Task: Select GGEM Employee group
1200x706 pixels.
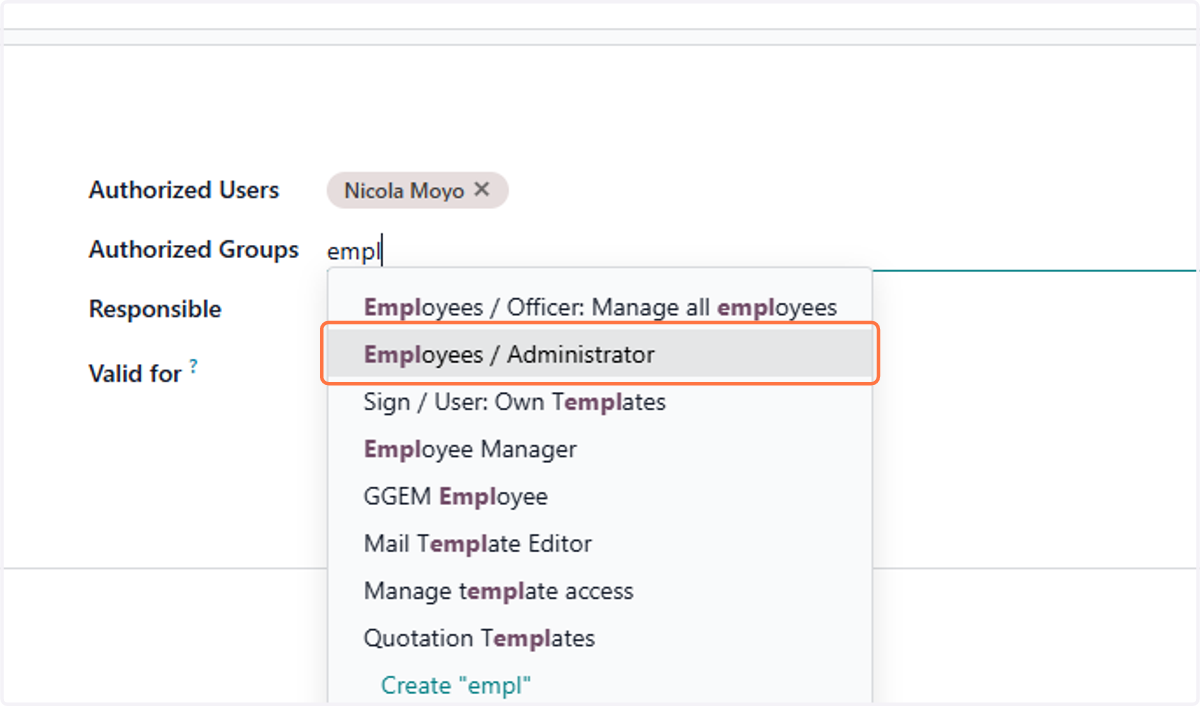Action: click(x=600, y=496)
